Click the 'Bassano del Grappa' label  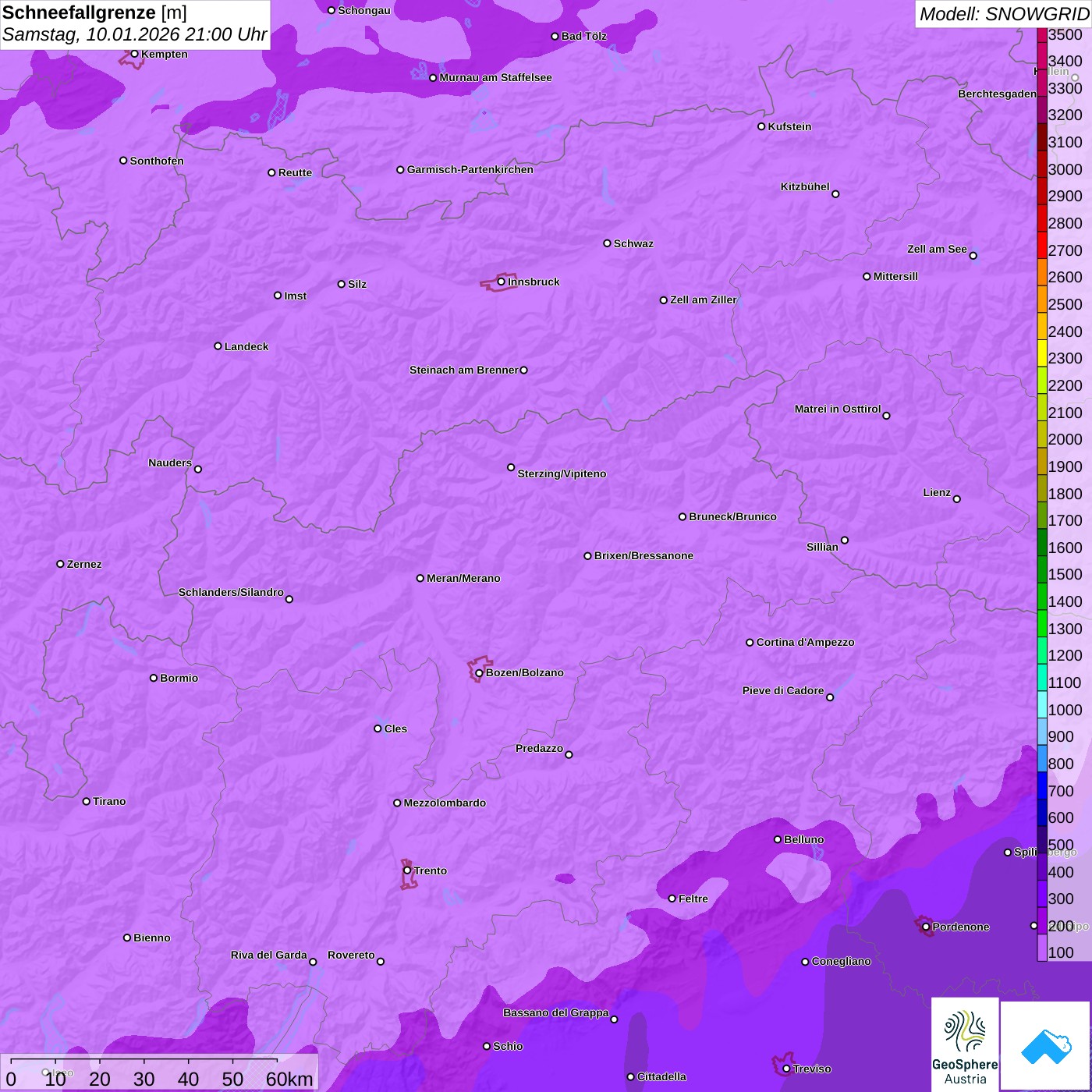(555, 1012)
